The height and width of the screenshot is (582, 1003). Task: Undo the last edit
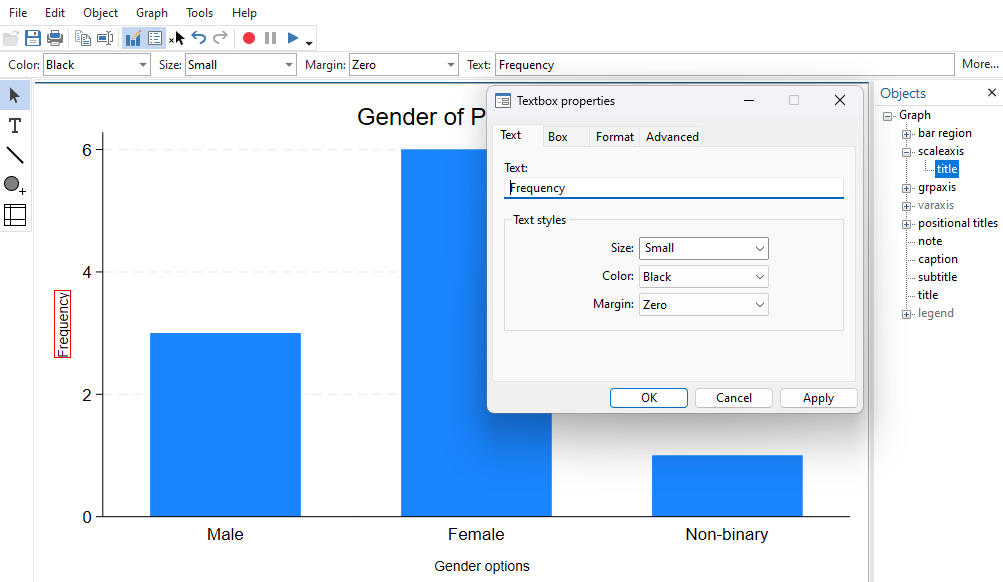pos(199,38)
